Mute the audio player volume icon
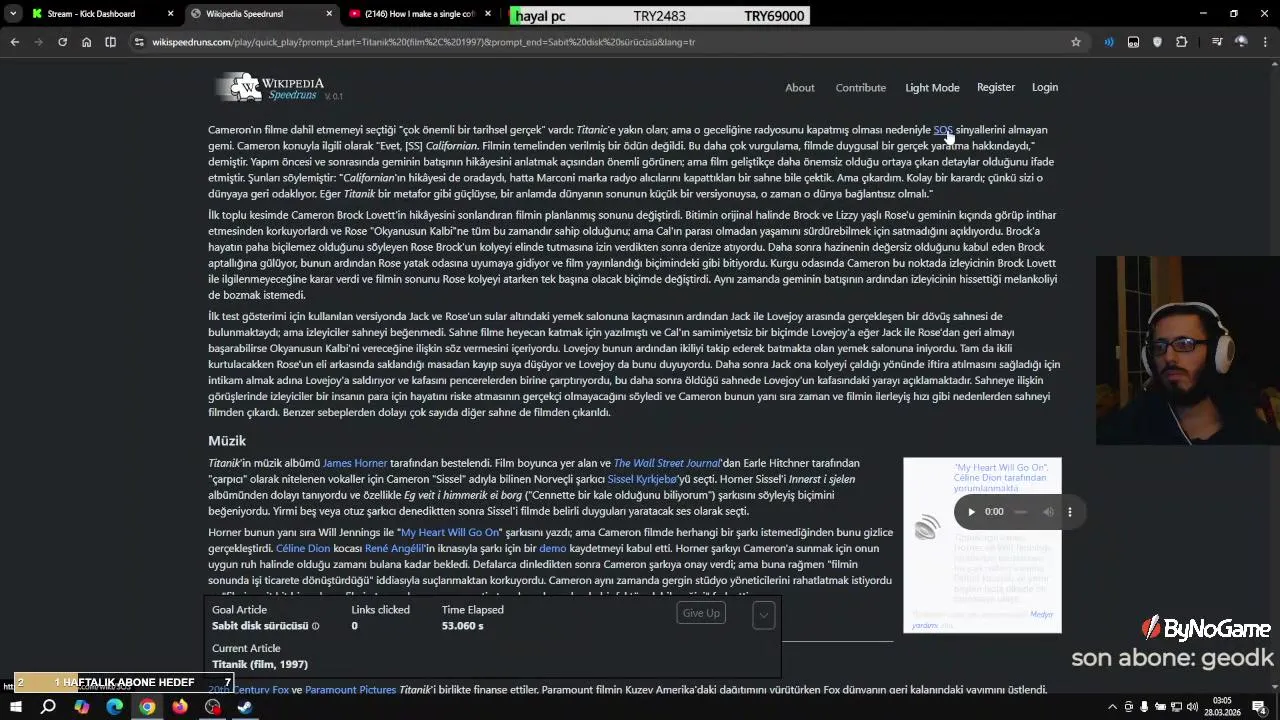Screen dimensions: 1280x720 click(x=1048, y=512)
